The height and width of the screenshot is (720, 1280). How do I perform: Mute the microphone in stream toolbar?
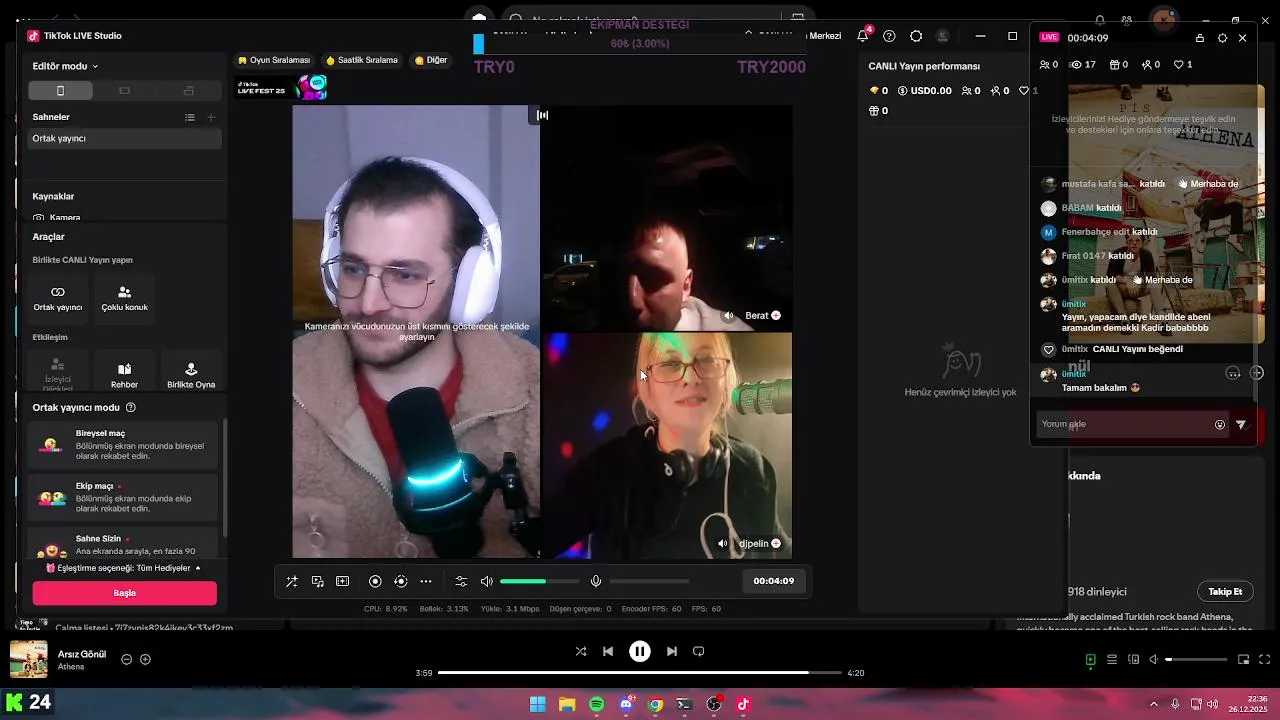point(596,581)
